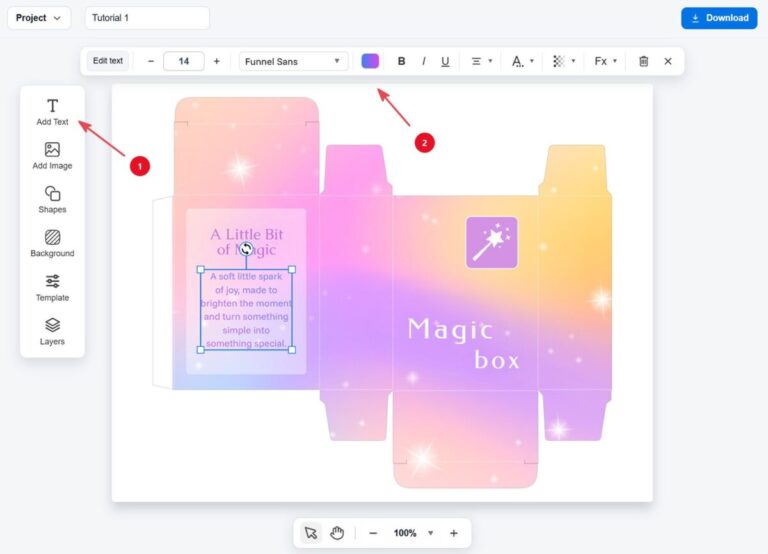Image resolution: width=768 pixels, height=554 pixels.
Task: Click the magic wand icon on the box
Action: 492,242
